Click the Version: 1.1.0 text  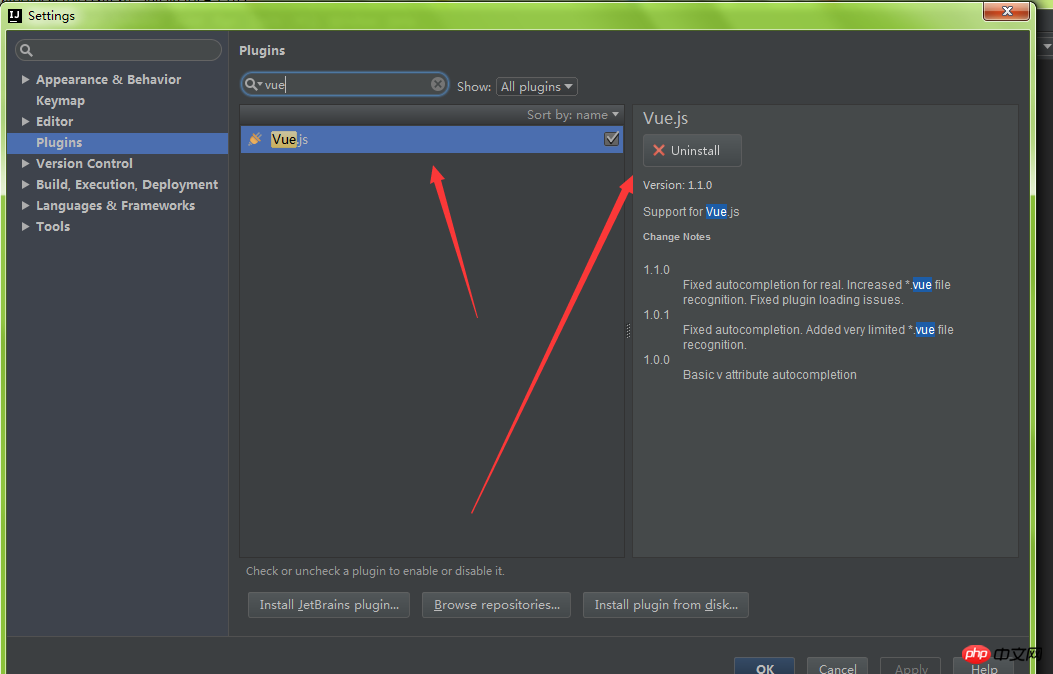click(x=678, y=185)
